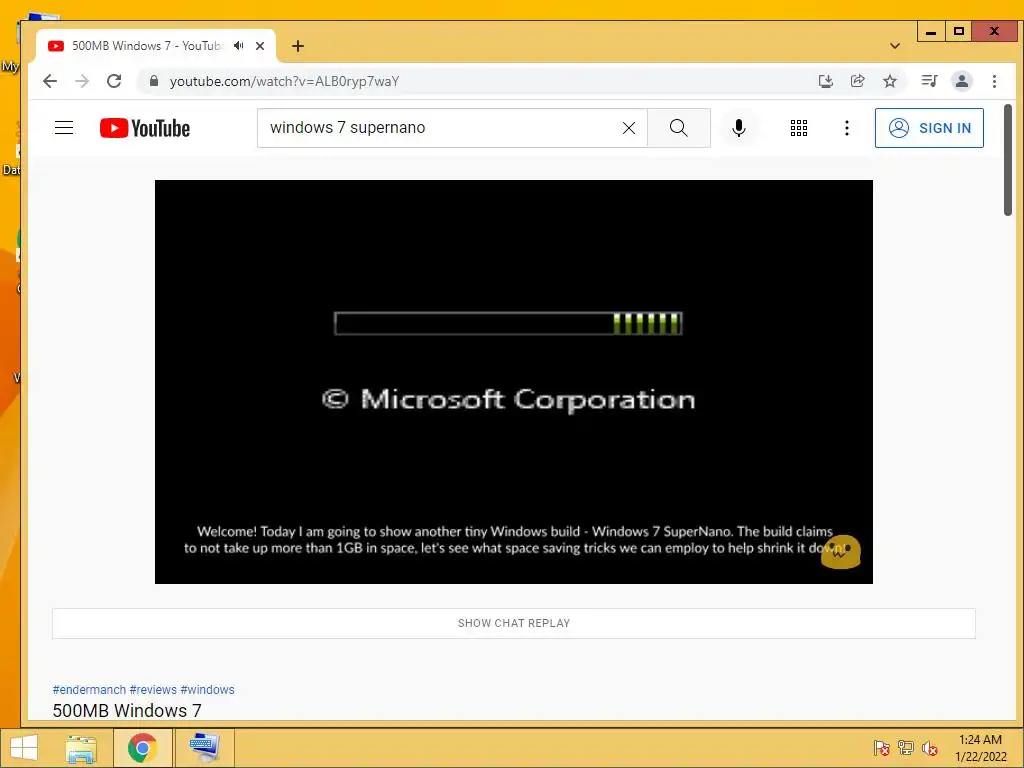The image size is (1024, 768).
Task: Open the #endermanch hashtag
Action: pyautogui.click(x=89, y=690)
